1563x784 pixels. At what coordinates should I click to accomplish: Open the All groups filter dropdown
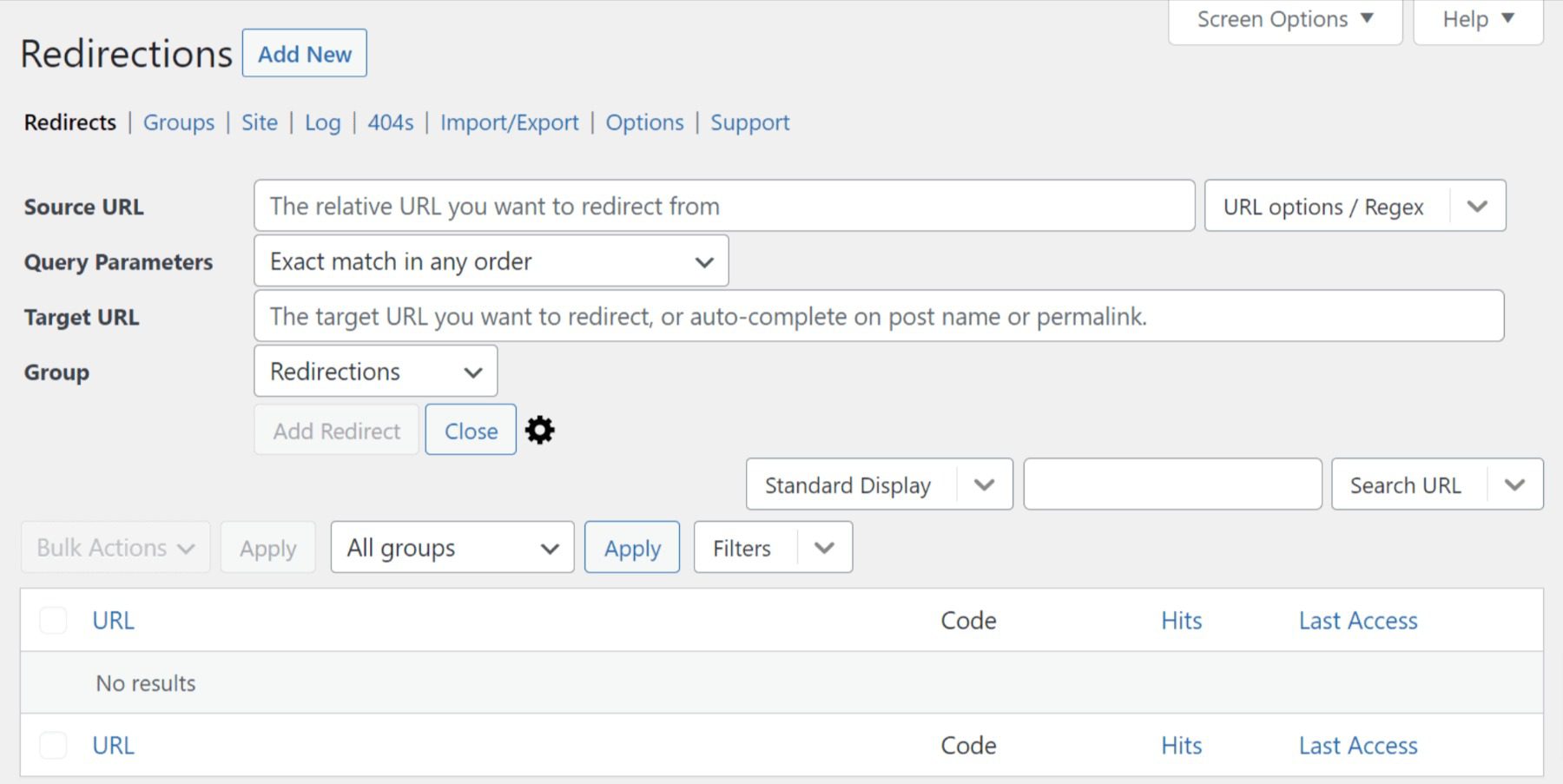coord(452,548)
